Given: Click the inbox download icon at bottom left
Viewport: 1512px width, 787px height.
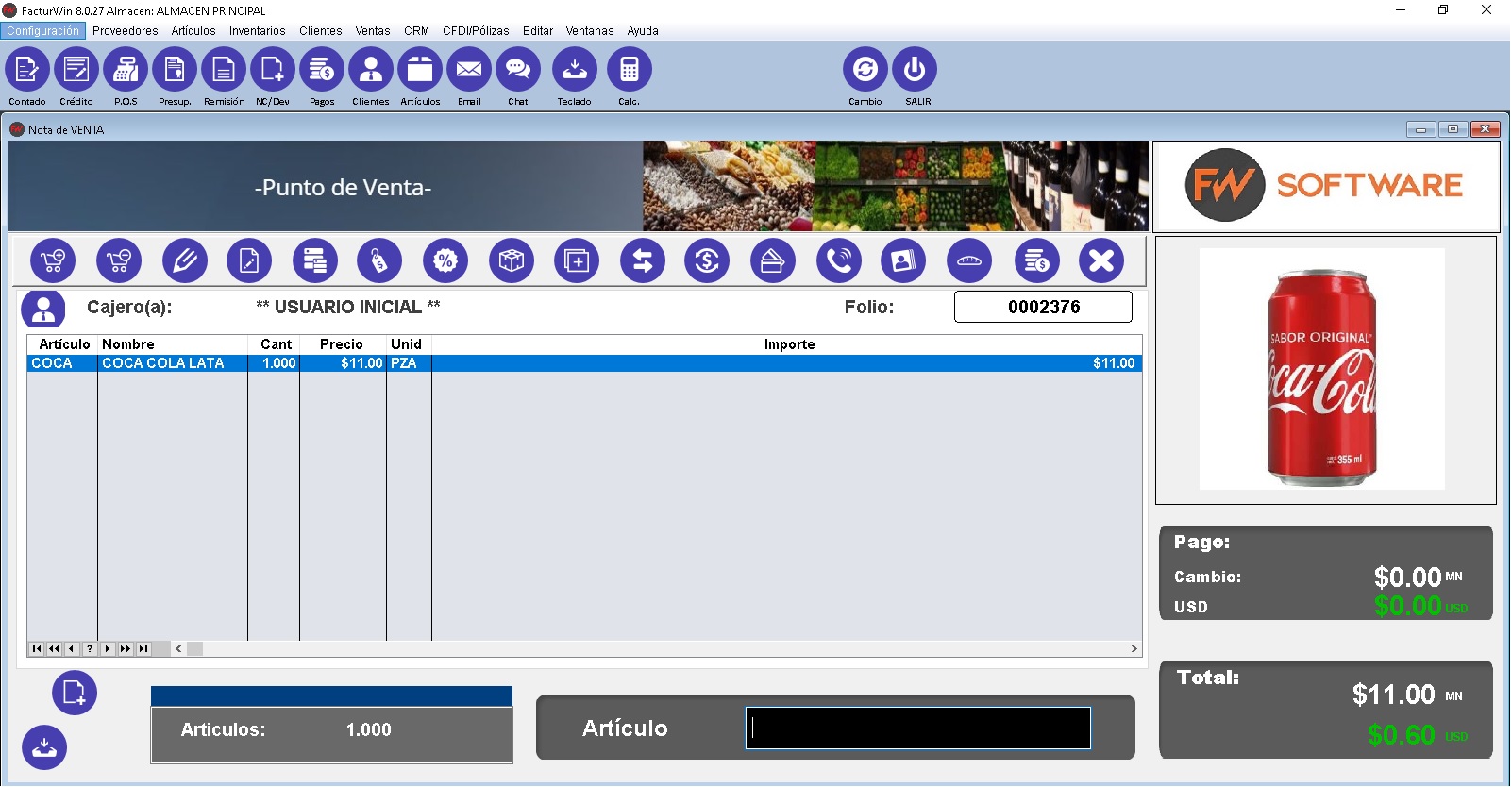Looking at the screenshot, I should coord(44,747).
